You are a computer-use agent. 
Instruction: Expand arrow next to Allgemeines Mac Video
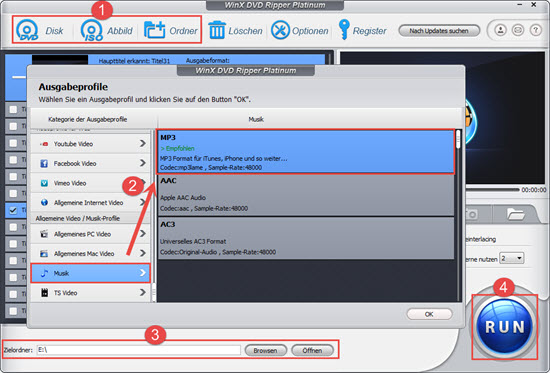click(142, 253)
